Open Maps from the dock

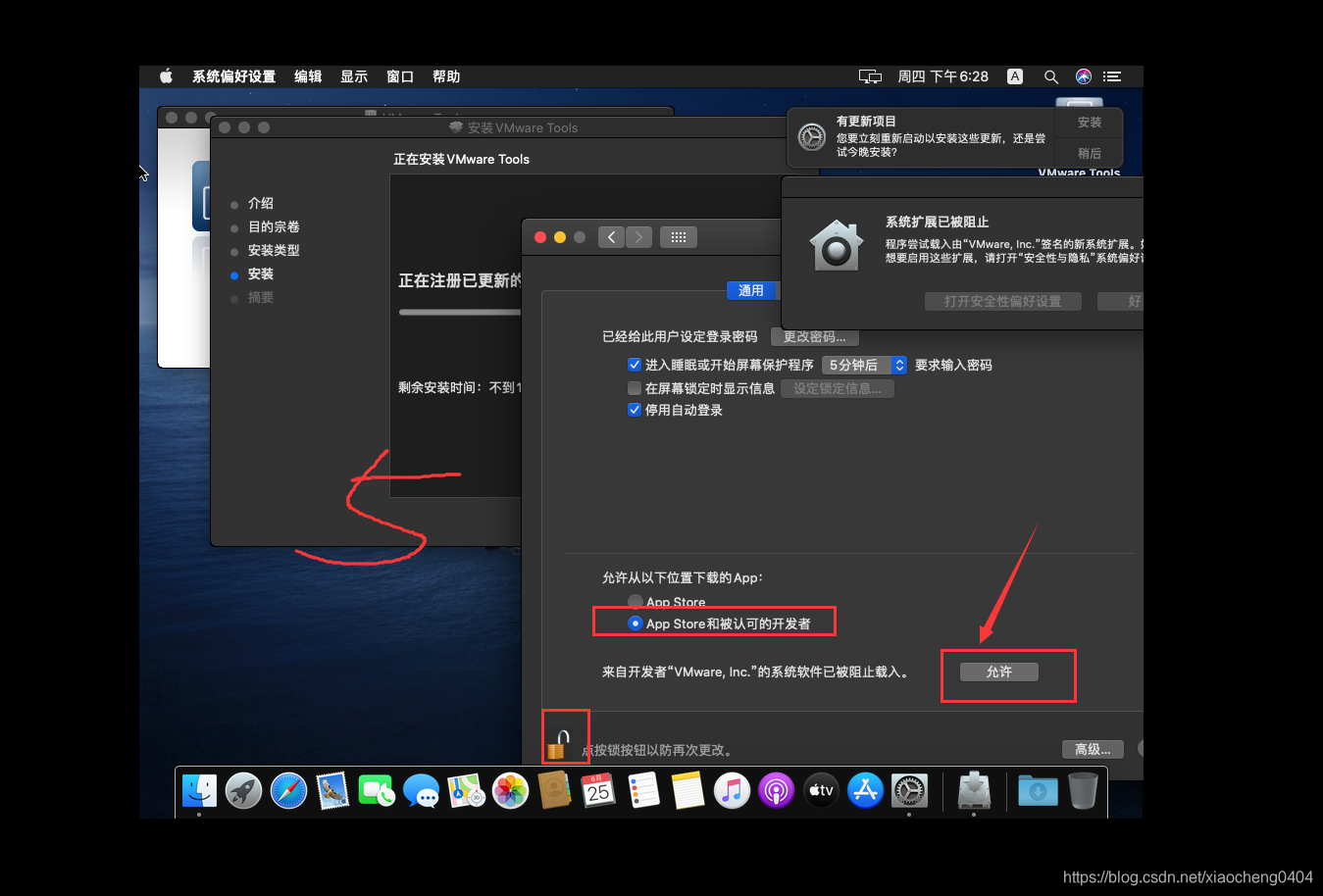point(466,791)
